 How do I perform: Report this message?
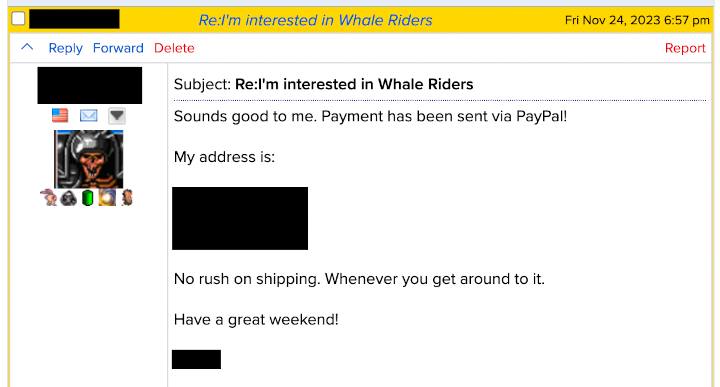click(685, 48)
